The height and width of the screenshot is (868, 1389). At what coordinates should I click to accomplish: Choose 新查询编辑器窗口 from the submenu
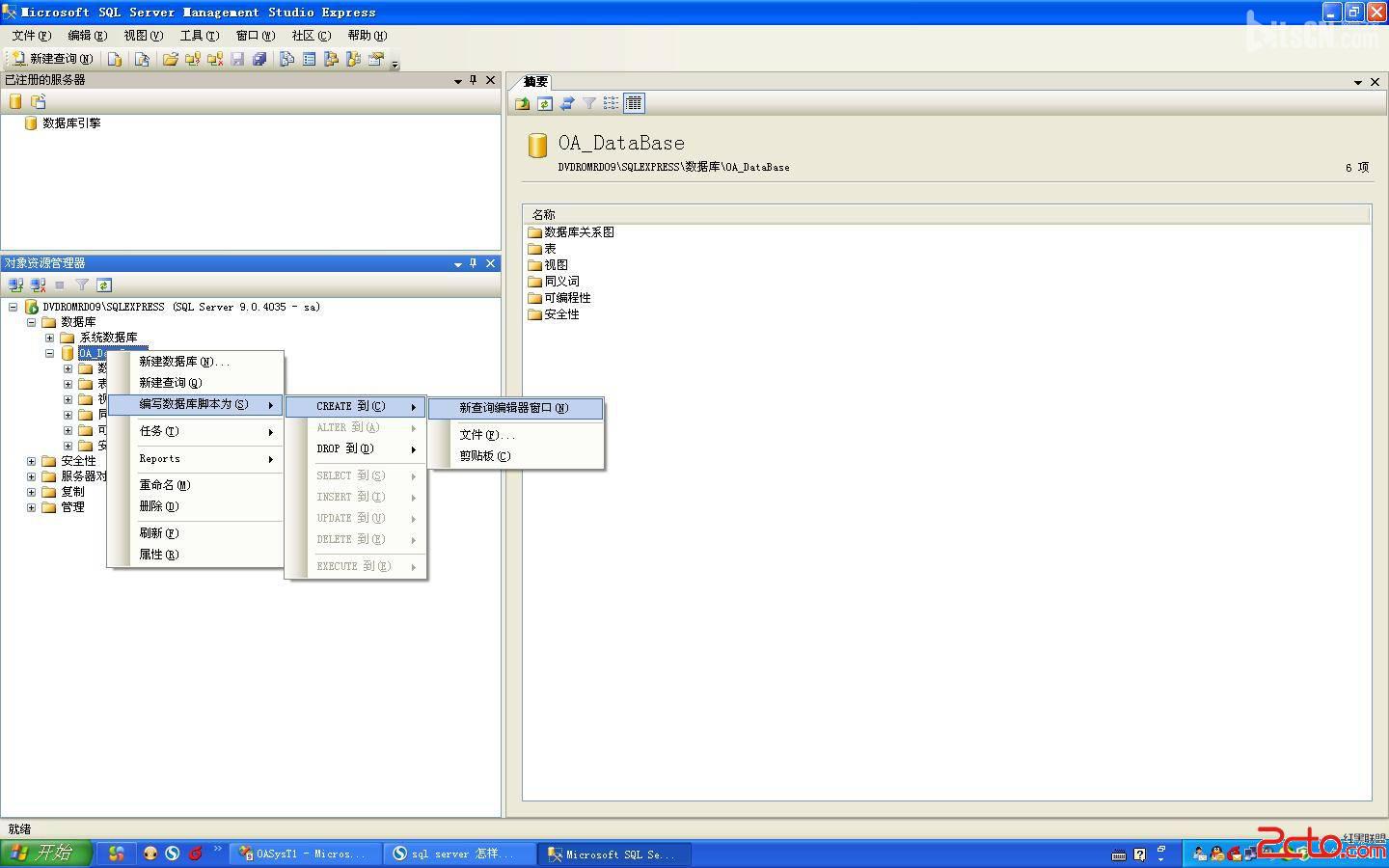(513, 408)
